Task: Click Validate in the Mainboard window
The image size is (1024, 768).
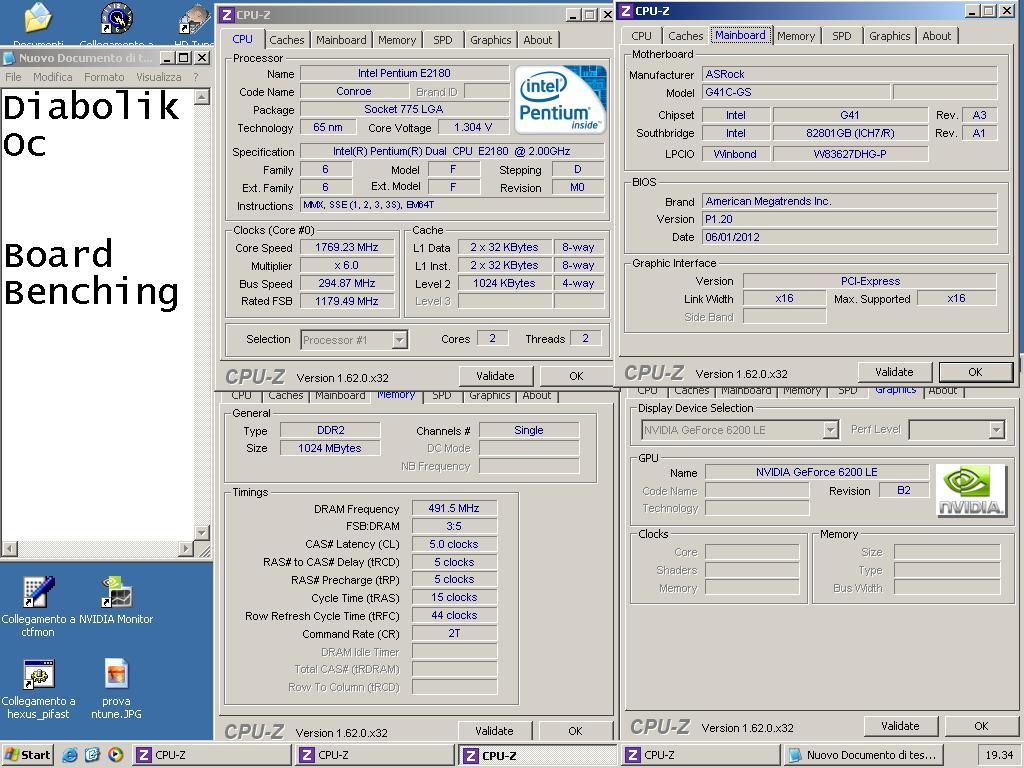Action: click(x=894, y=372)
